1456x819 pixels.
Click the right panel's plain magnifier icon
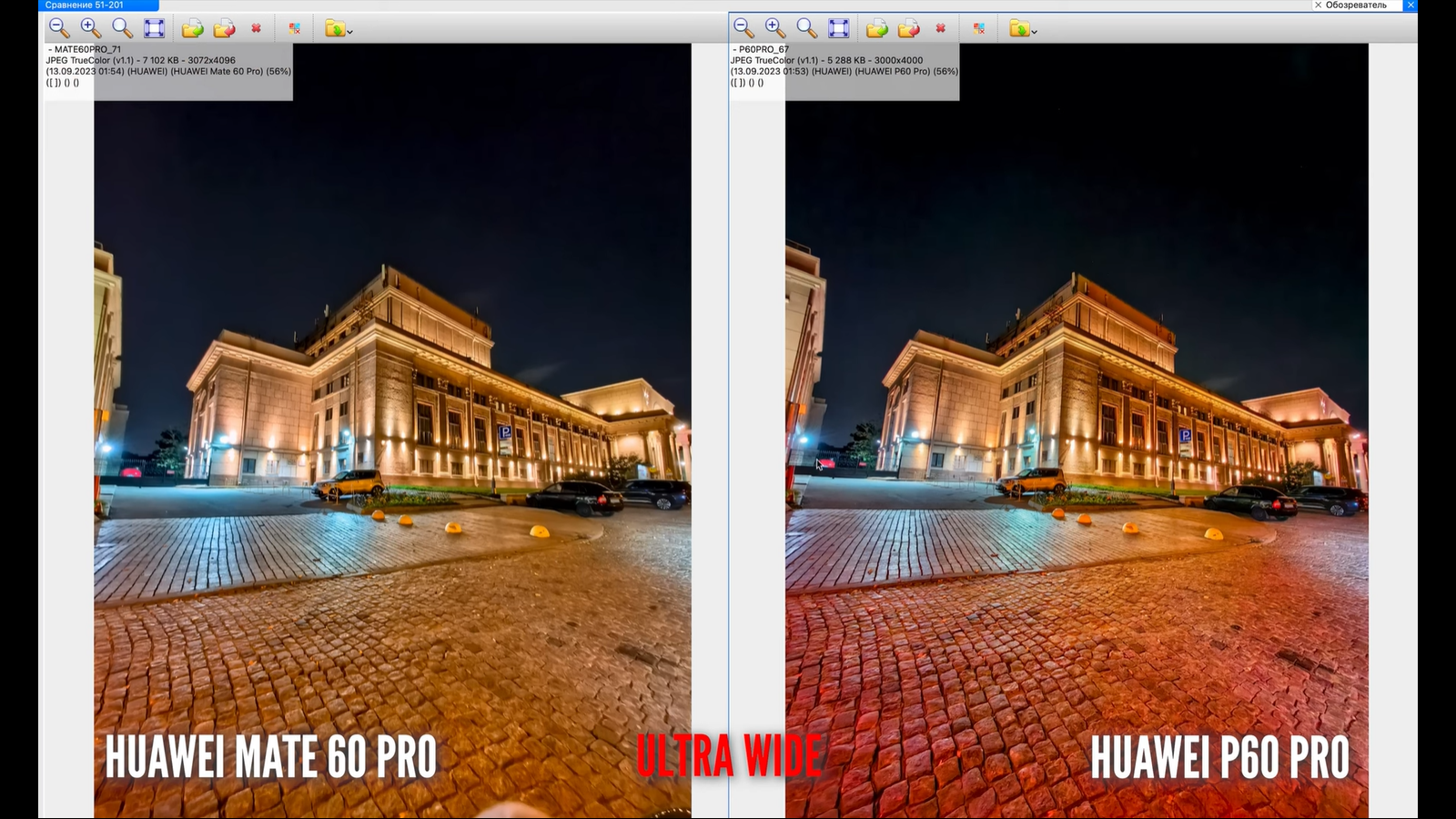[806, 28]
